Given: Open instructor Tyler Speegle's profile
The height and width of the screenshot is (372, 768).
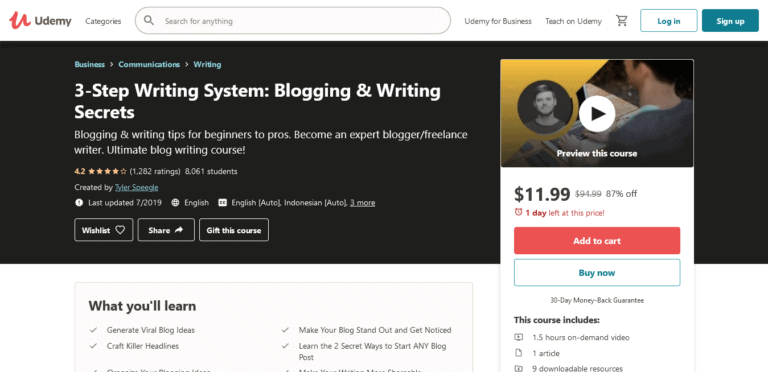Looking at the screenshot, I should [136, 187].
